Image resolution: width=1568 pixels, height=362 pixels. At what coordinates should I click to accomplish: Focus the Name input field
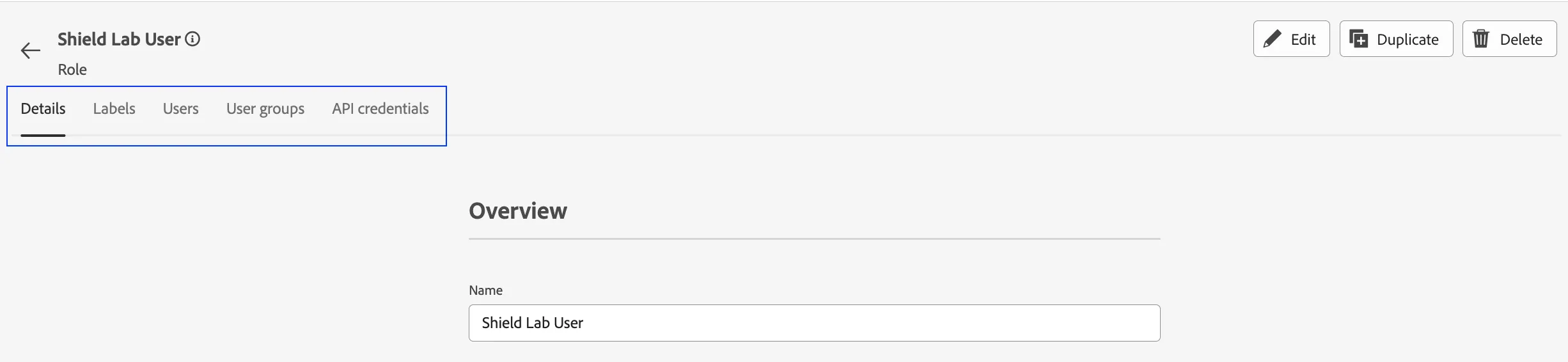pyautogui.click(x=814, y=323)
